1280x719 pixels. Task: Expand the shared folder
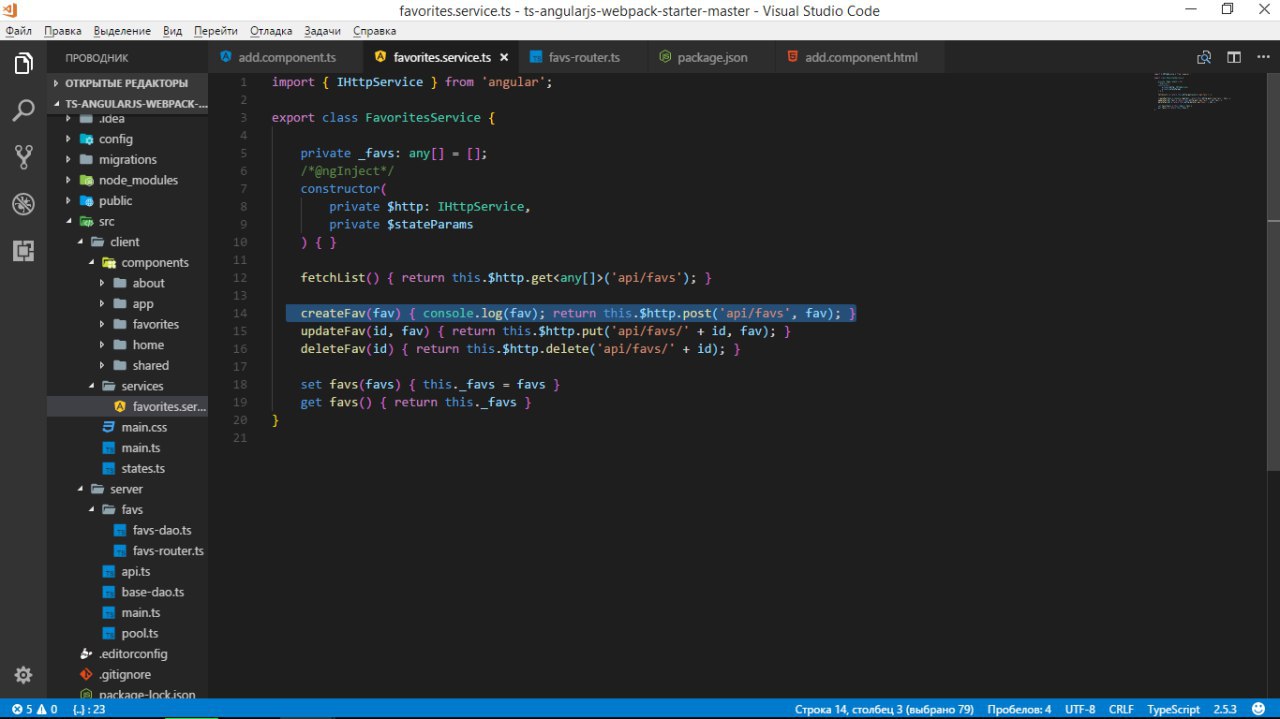click(128, 365)
